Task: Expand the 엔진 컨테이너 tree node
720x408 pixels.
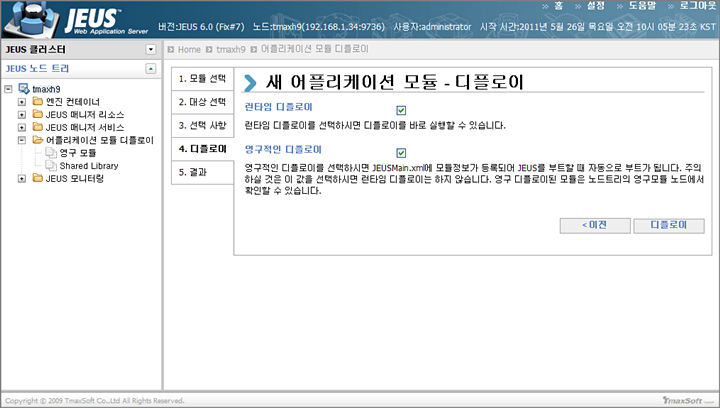Action: (x=22, y=101)
